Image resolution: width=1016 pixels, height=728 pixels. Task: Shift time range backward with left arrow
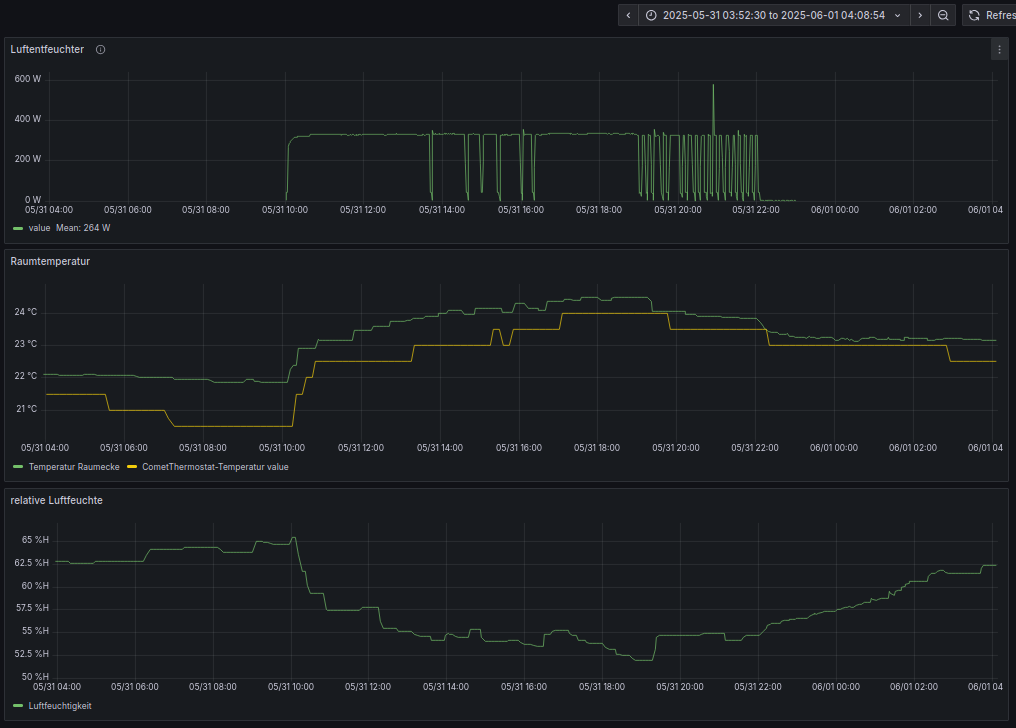(x=628, y=15)
